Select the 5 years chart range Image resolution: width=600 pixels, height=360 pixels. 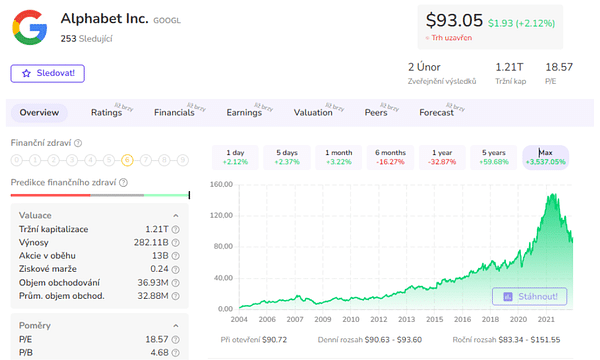pyautogui.click(x=494, y=157)
